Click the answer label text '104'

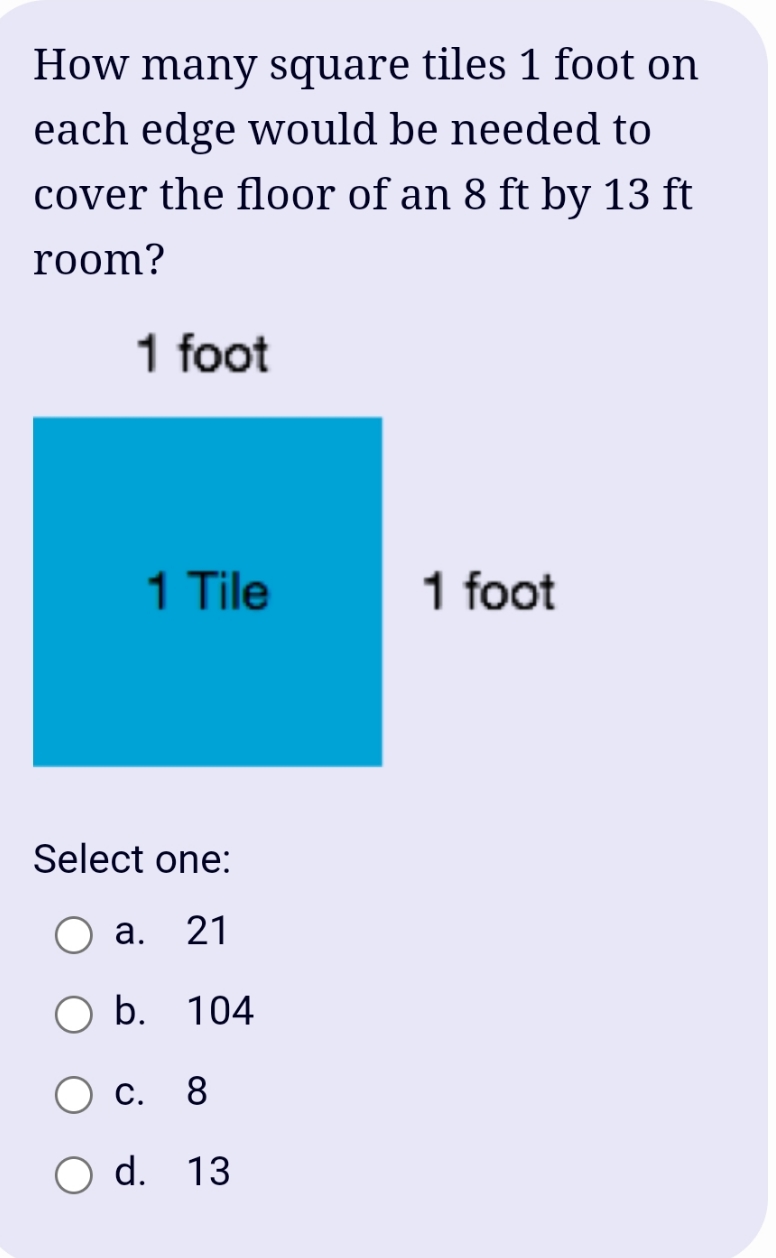(220, 1012)
